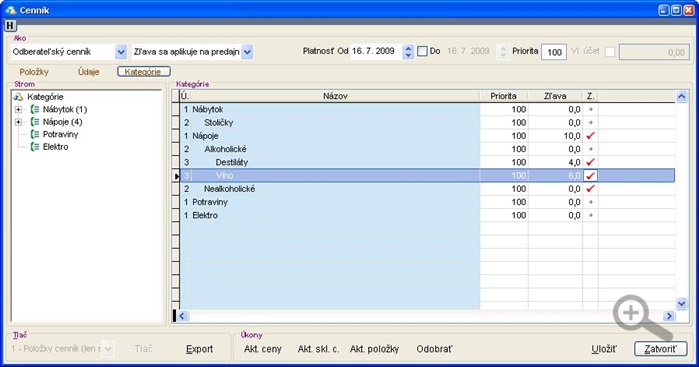699x367 pixels.
Task: Toggle the Z. checkmark for Destiláty row
Action: [591, 162]
